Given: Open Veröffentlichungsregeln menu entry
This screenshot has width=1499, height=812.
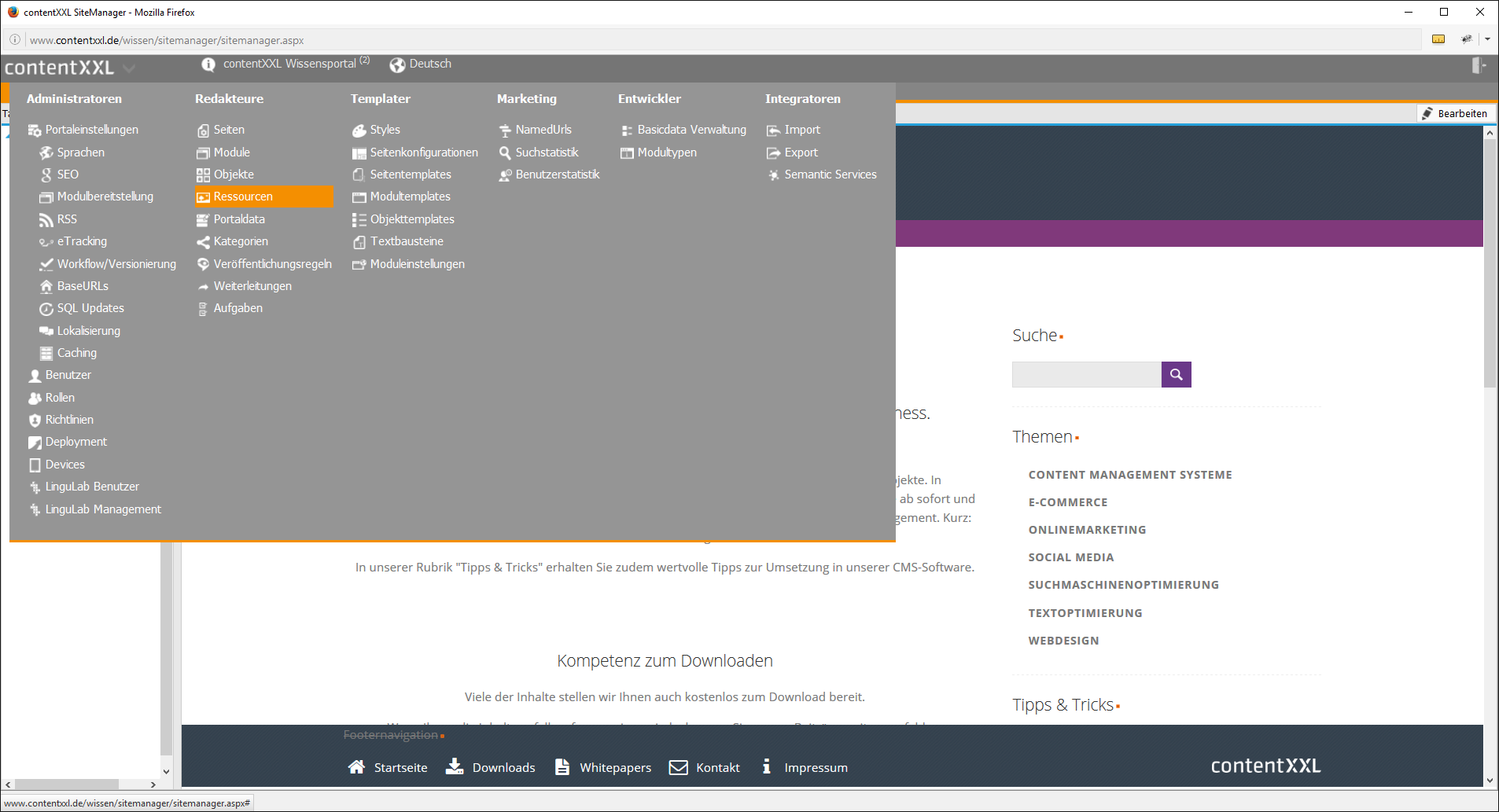Looking at the screenshot, I should 273,264.
